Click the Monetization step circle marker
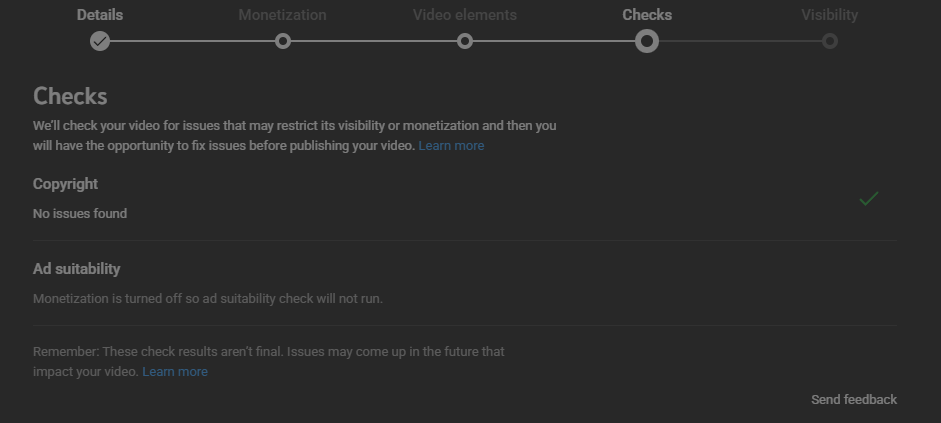 pyautogui.click(x=283, y=41)
